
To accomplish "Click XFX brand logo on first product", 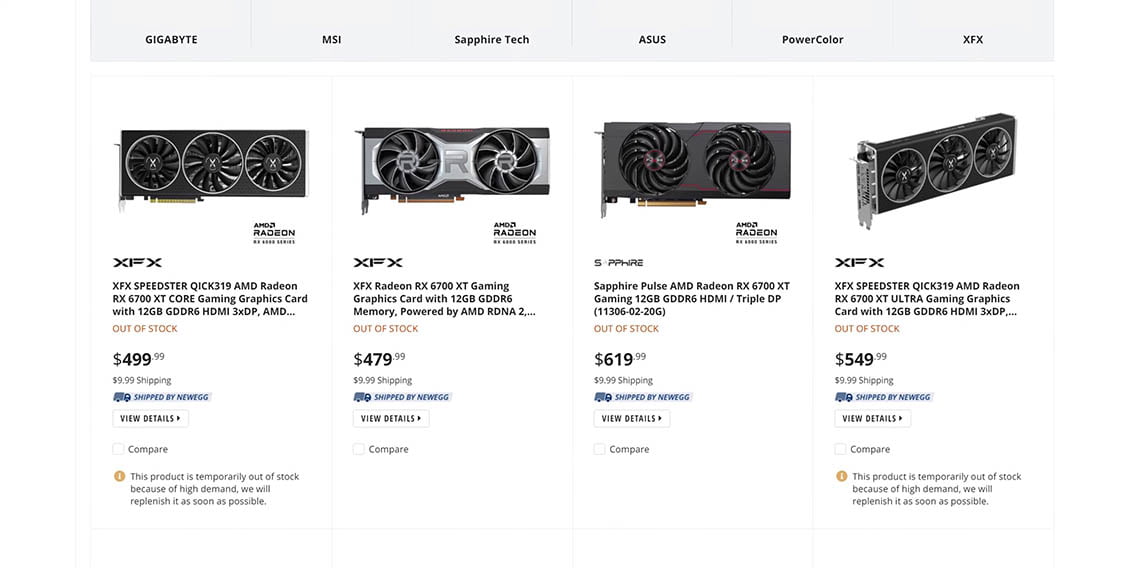I will point(137,262).
